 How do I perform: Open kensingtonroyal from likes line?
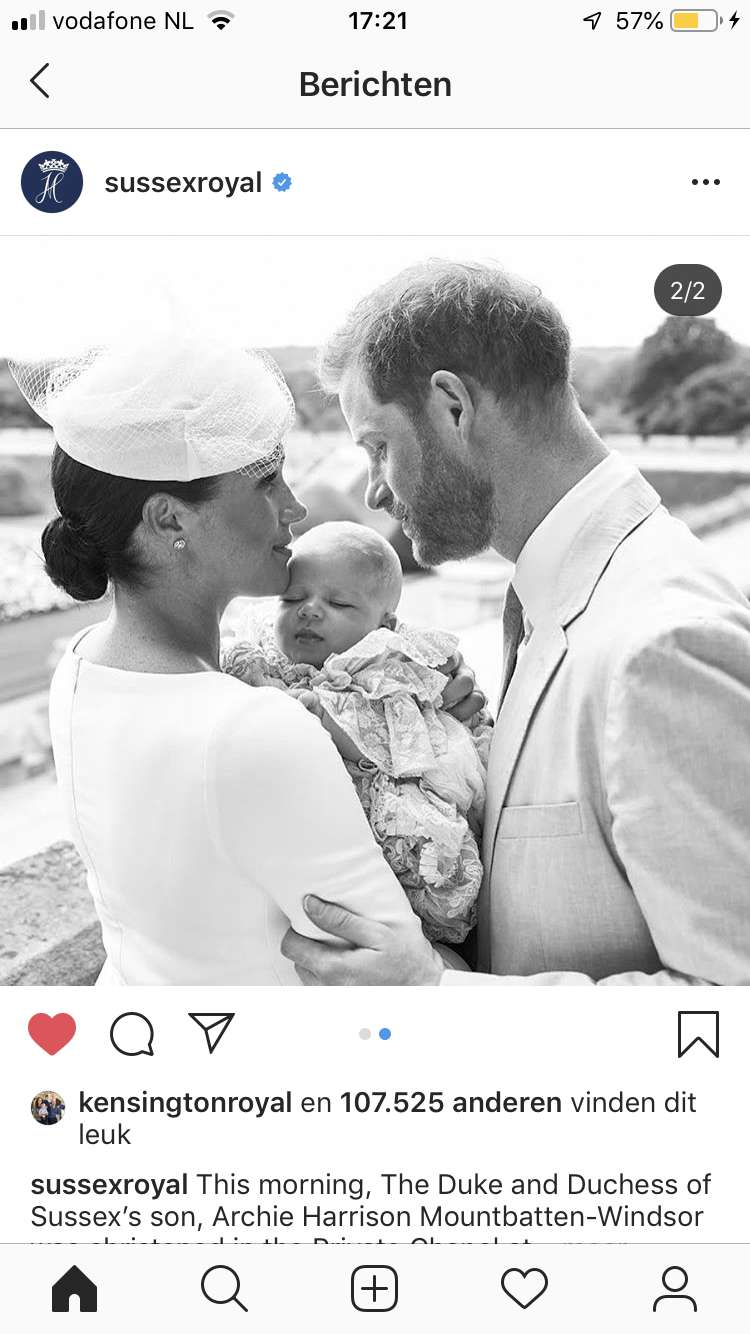click(185, 1103)
